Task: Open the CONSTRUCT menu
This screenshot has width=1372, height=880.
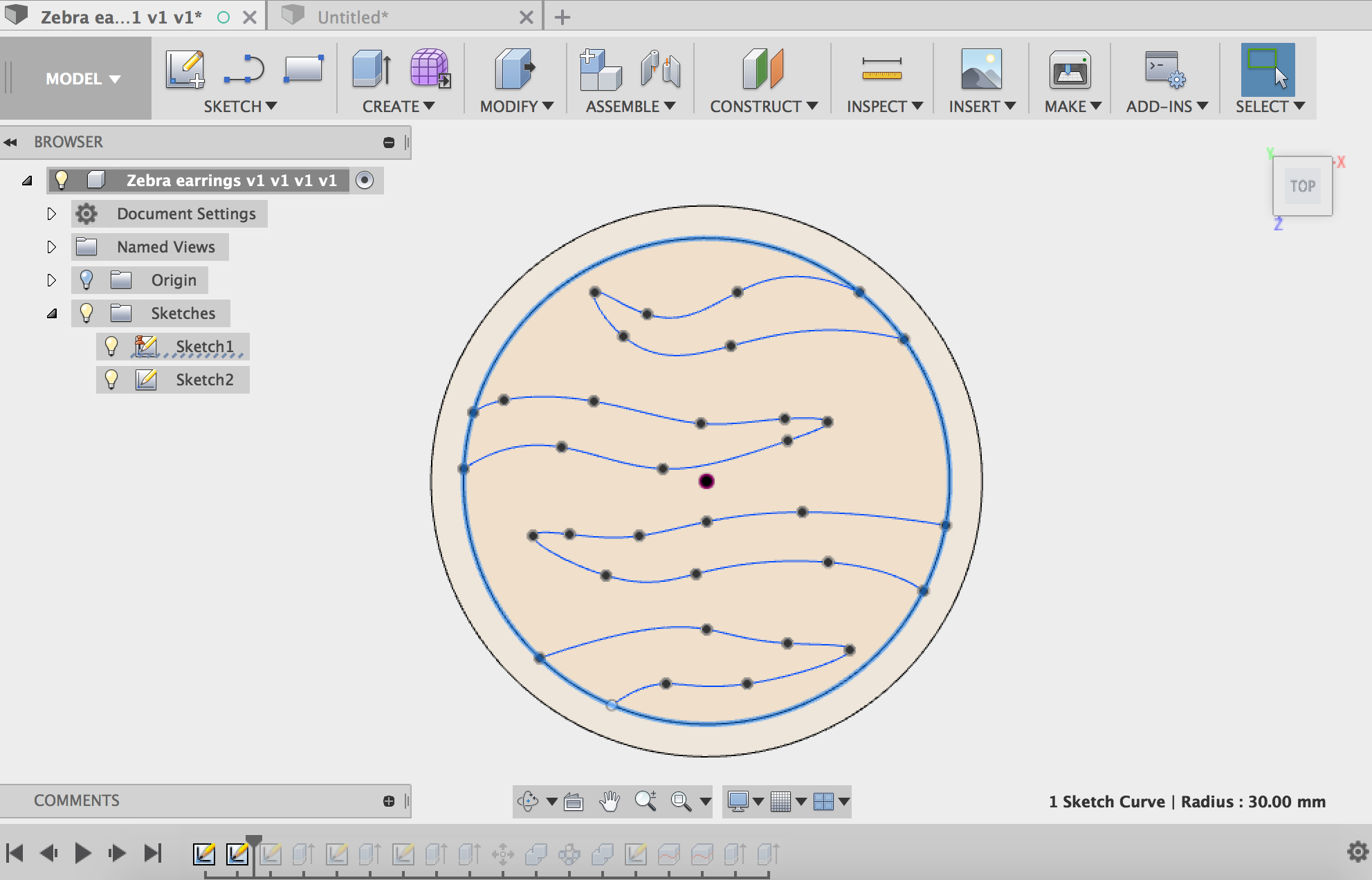Action: [763, 107]
